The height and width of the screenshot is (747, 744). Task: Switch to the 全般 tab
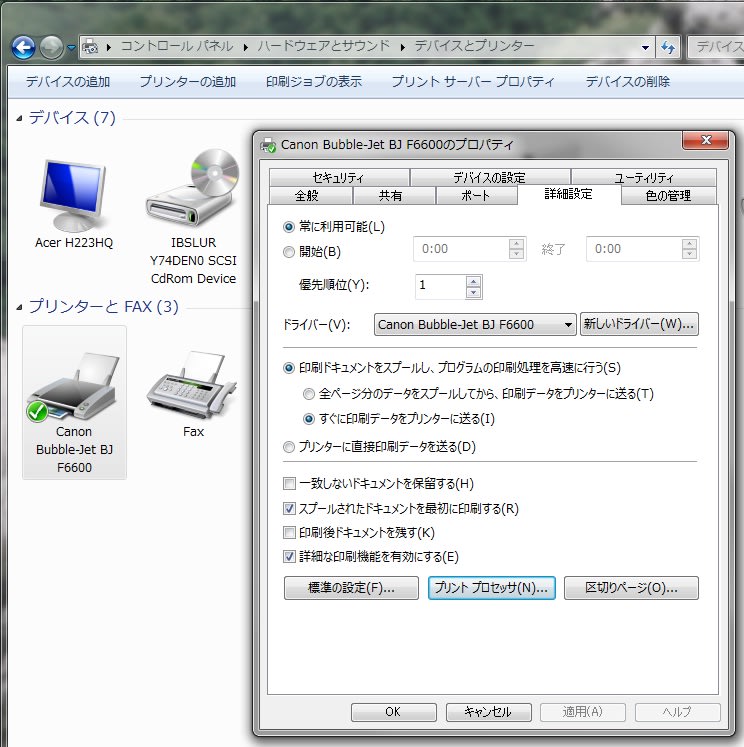point(310,196)
